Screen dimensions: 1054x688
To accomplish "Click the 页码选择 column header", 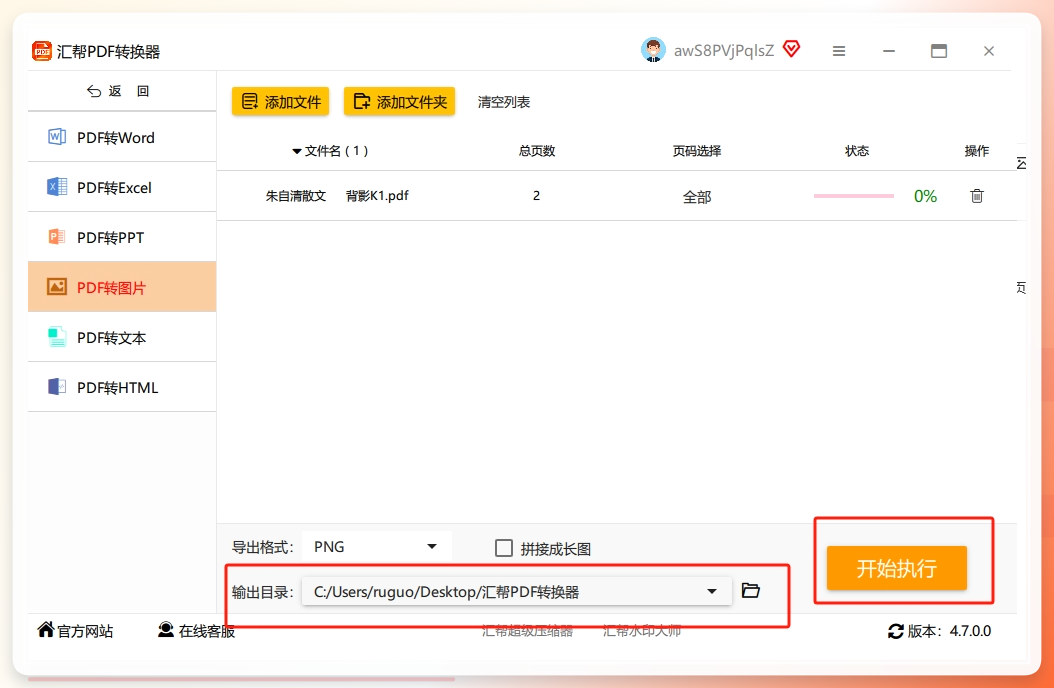I will [697, 151].
